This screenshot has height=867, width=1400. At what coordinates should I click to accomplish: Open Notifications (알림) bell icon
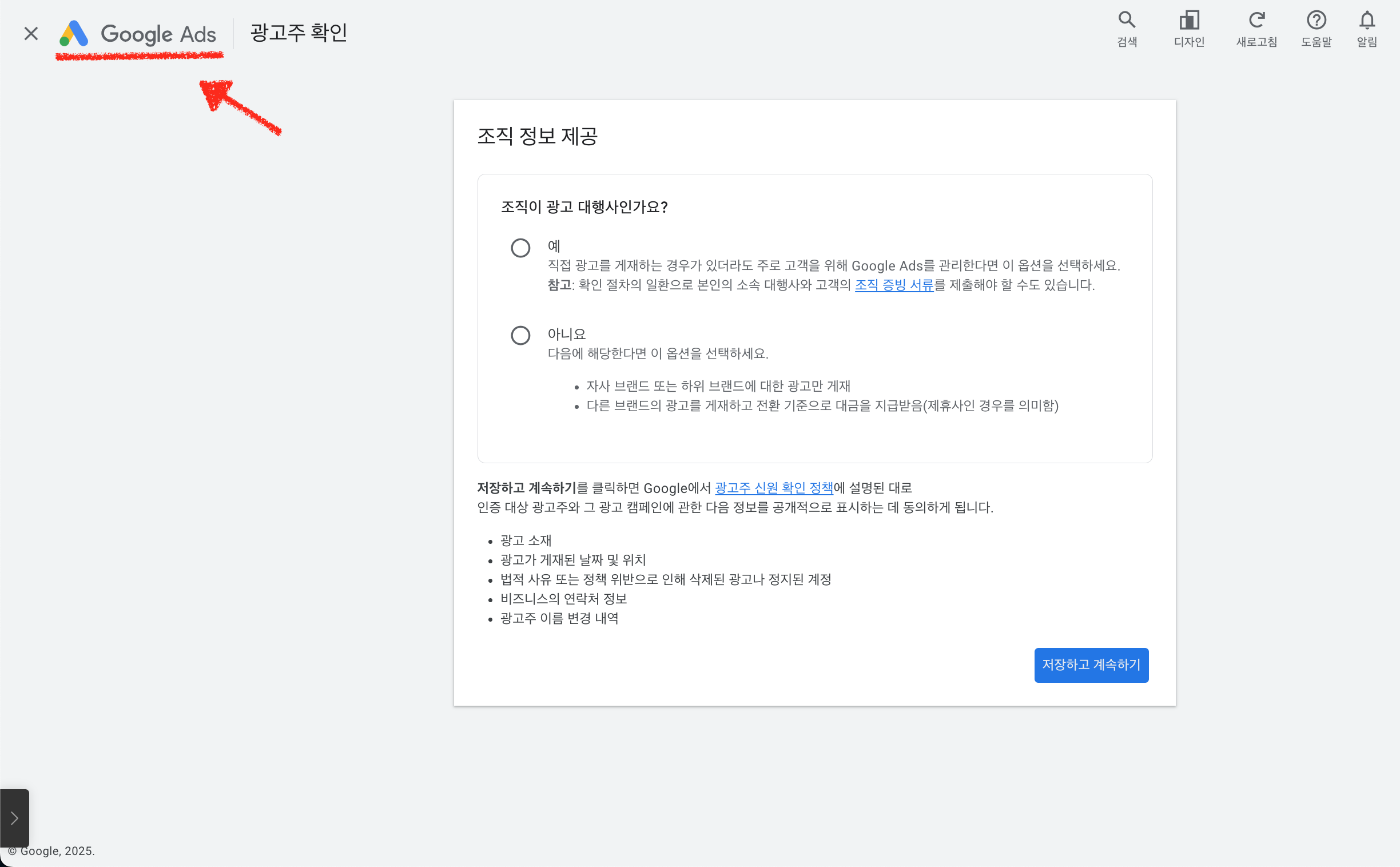pyautogui.click(x=1367, y=20)
